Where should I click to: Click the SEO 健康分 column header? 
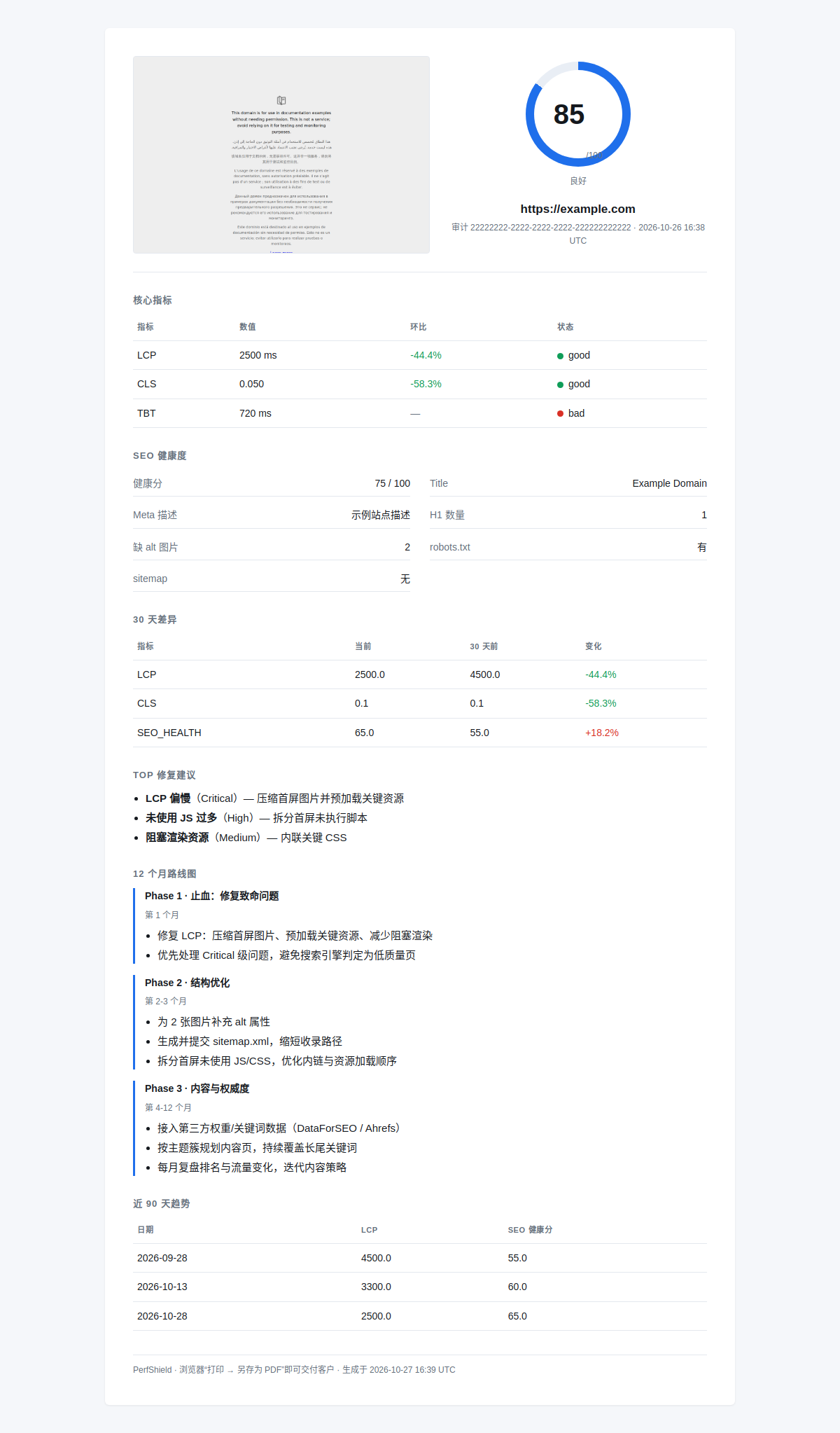tap(531, 1230)
